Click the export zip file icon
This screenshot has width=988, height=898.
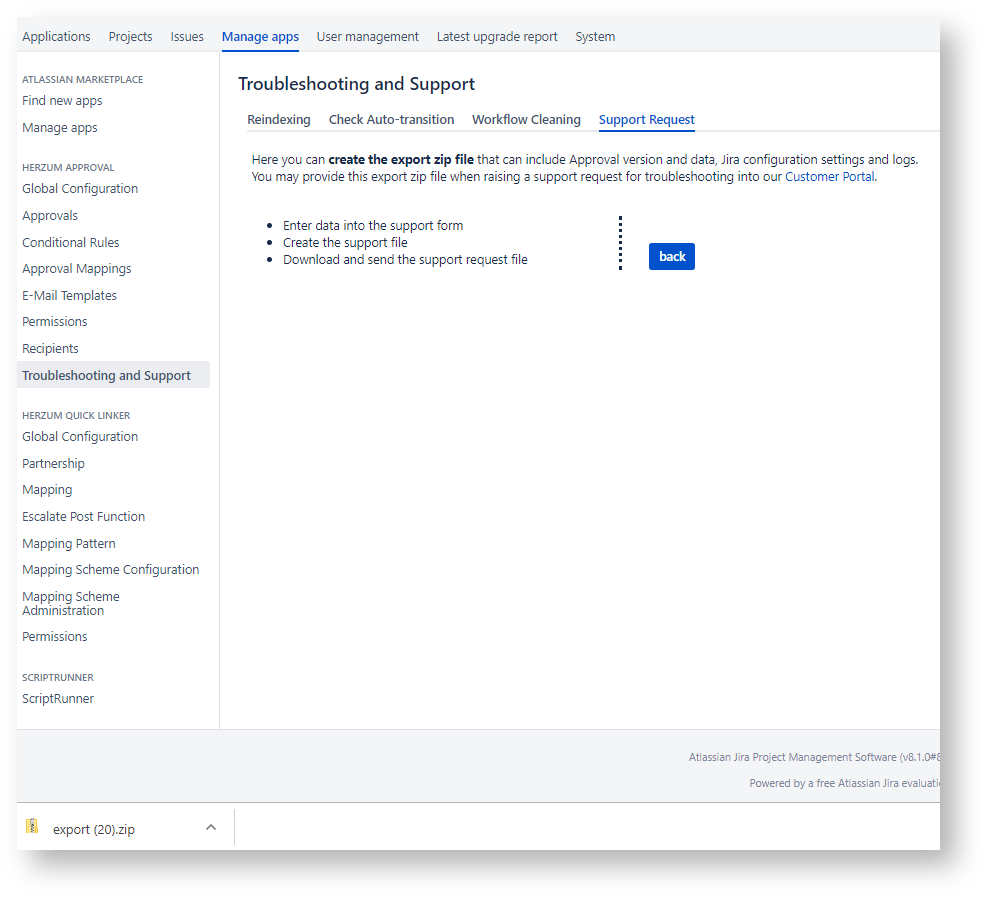point(33,827)
